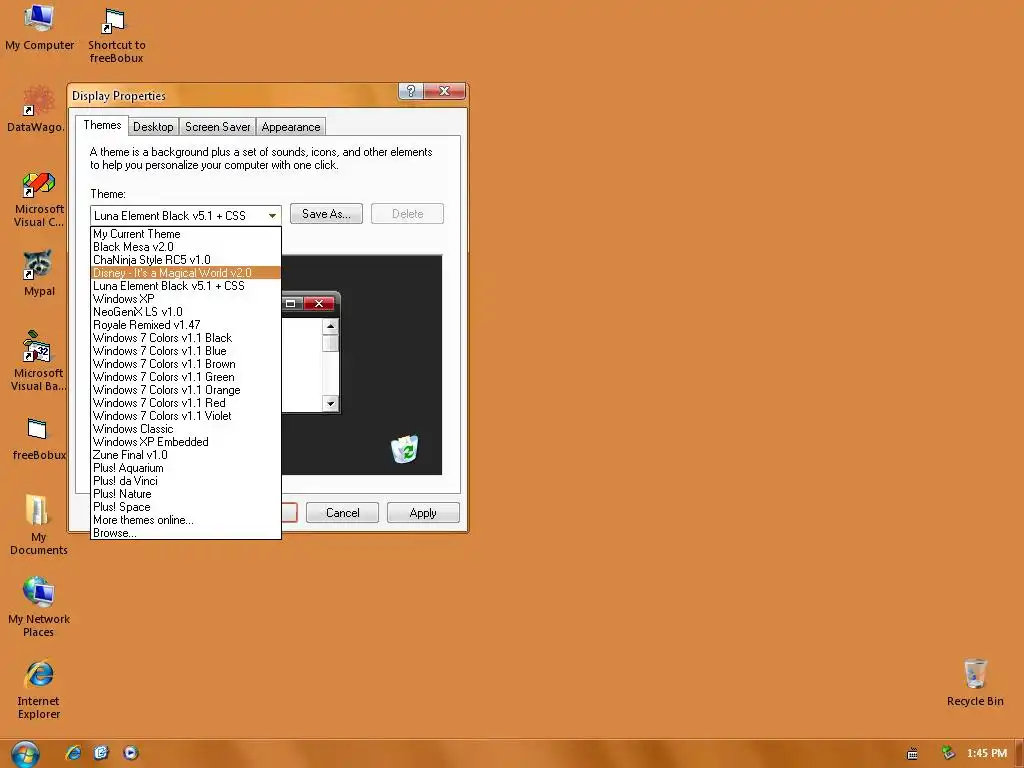Select the My Network Places icon
The image size is (1024, 768).
tap(39, 607)
